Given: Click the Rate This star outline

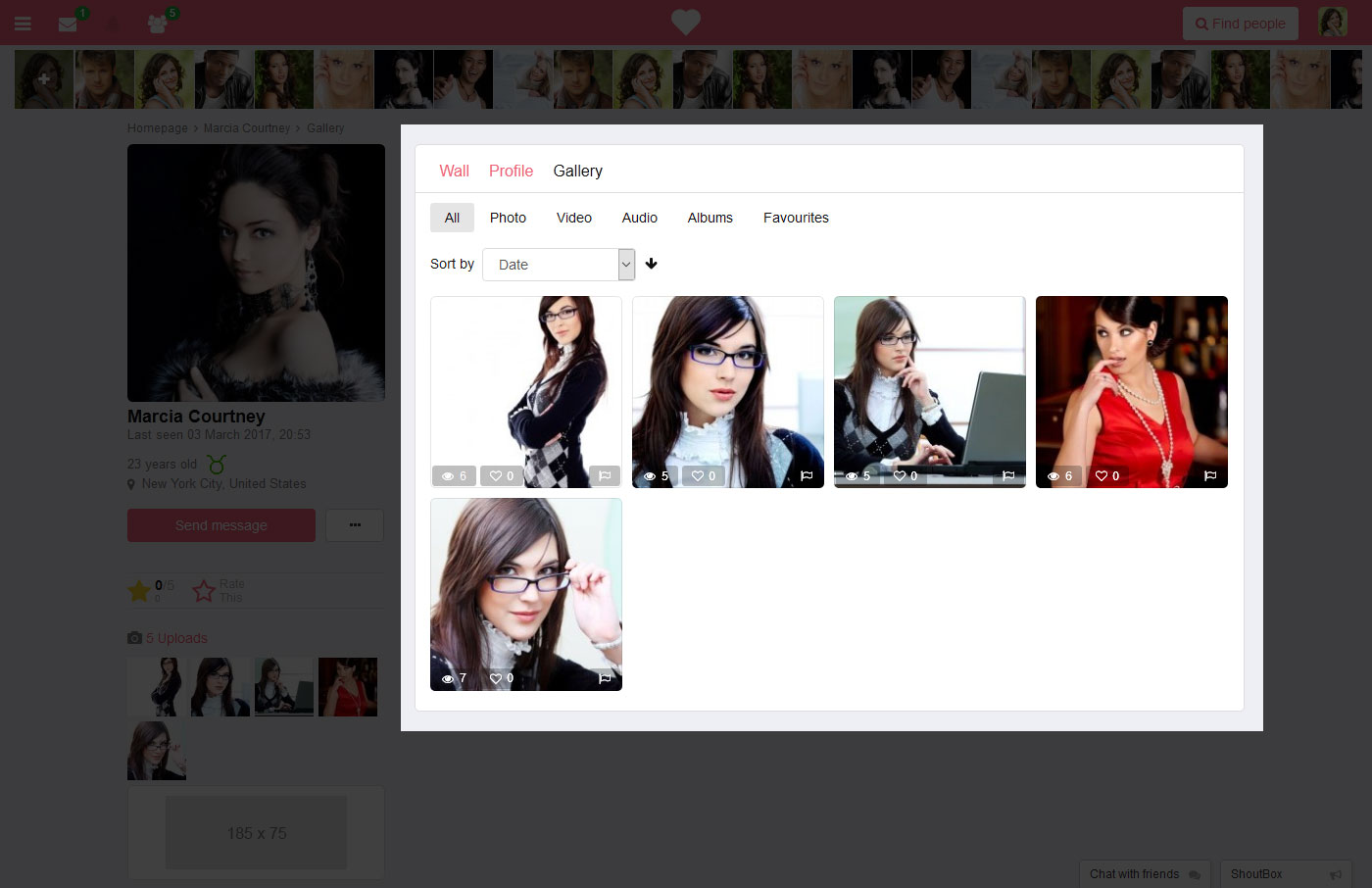Looking at the screenshot, I should [204, 591].
